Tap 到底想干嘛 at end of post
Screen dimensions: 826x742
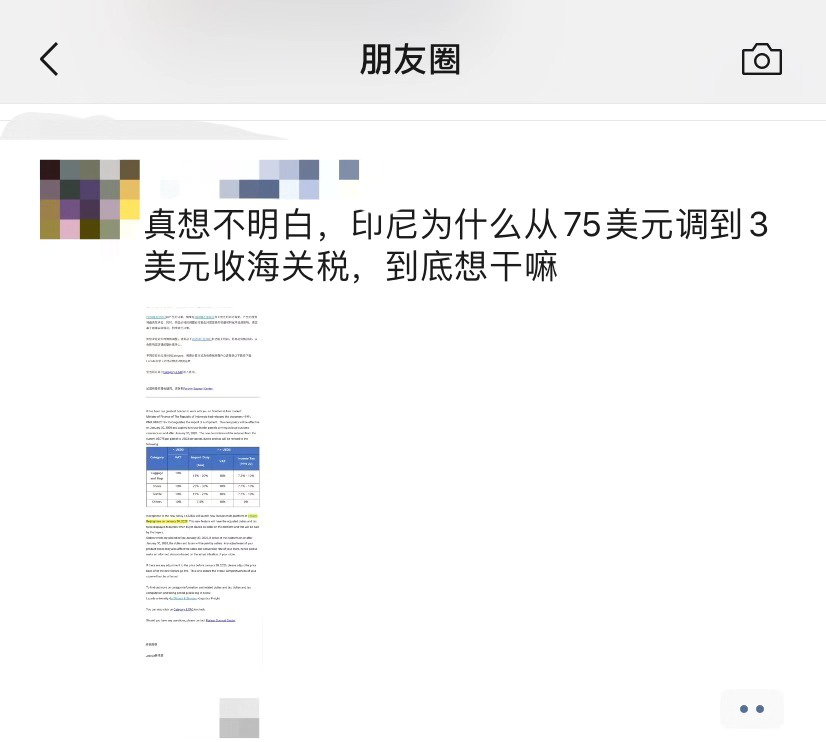point(471,266)
